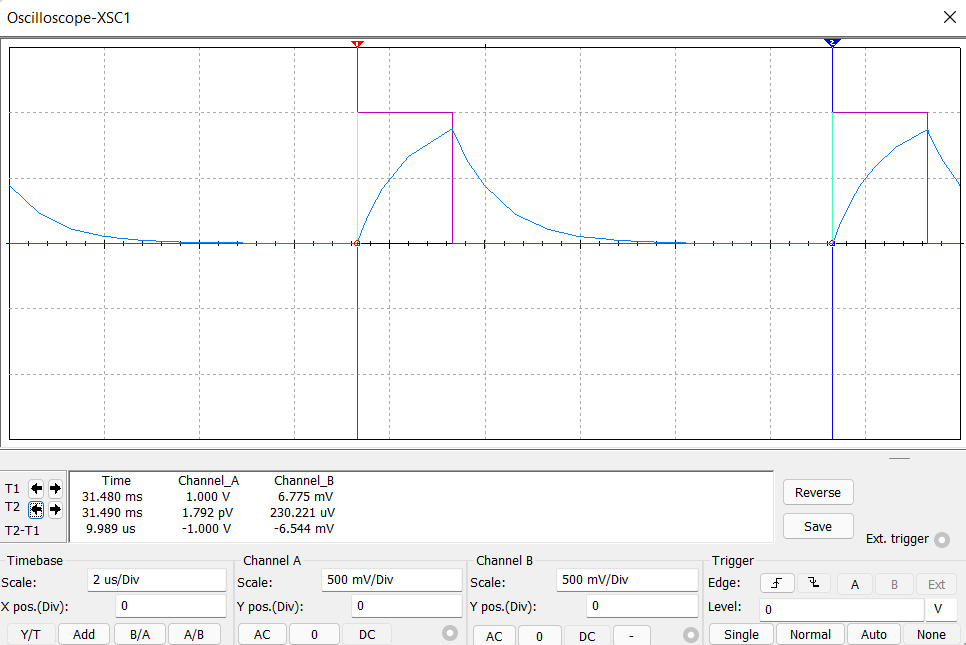The image size is (966, 645).
Task: Save the oscilloscope data
Action: [x=818, y=526]
